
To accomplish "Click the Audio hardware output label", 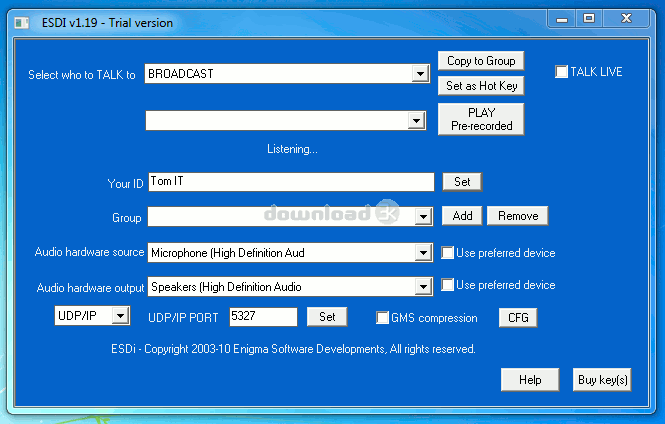I will tap(90, 288).
